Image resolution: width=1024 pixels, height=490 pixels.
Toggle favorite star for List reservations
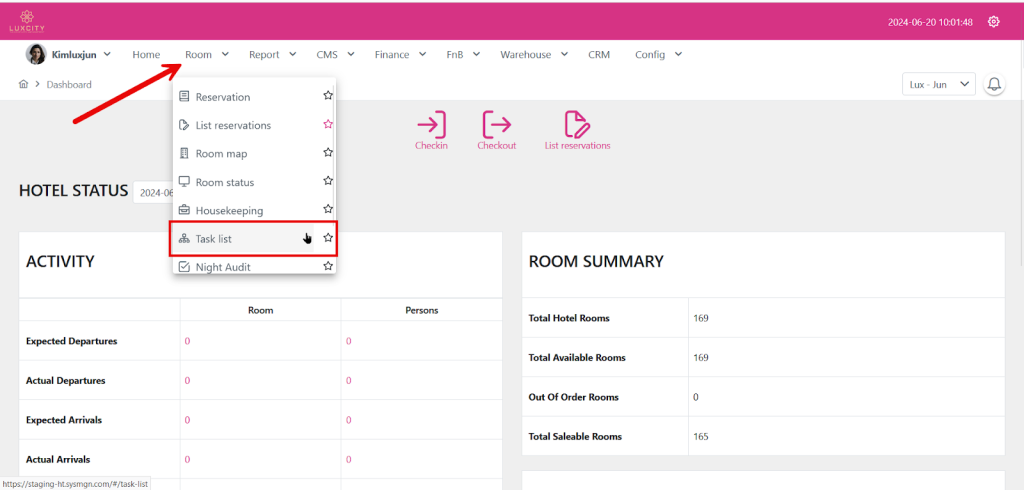327,125
